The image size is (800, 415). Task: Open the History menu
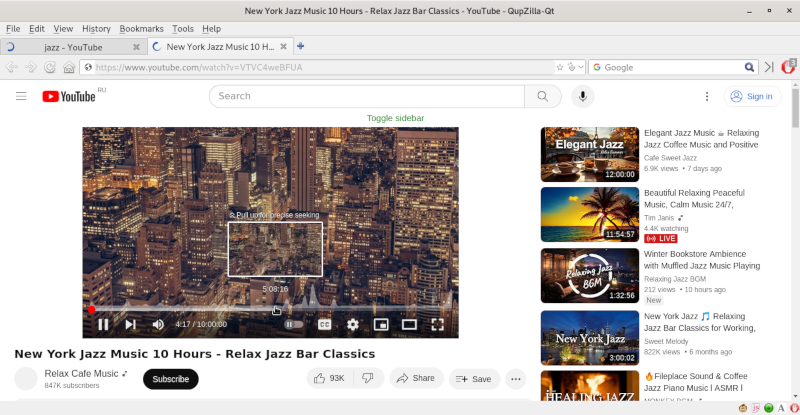point(96,29)
